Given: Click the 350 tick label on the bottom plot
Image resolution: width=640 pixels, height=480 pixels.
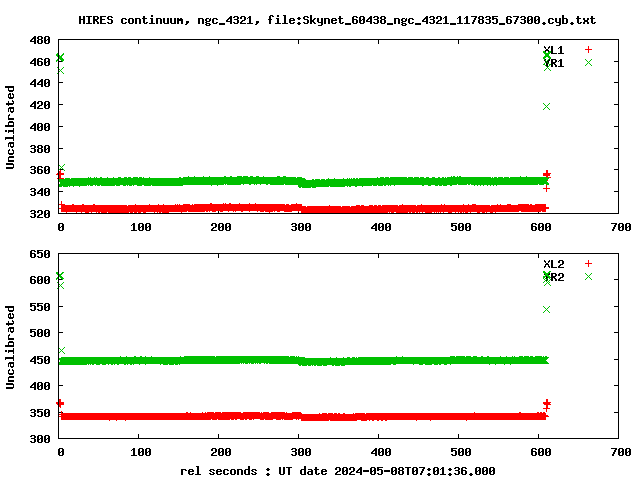Looking at the screenshot, I should pyautogui.click(x=40, y=413).
